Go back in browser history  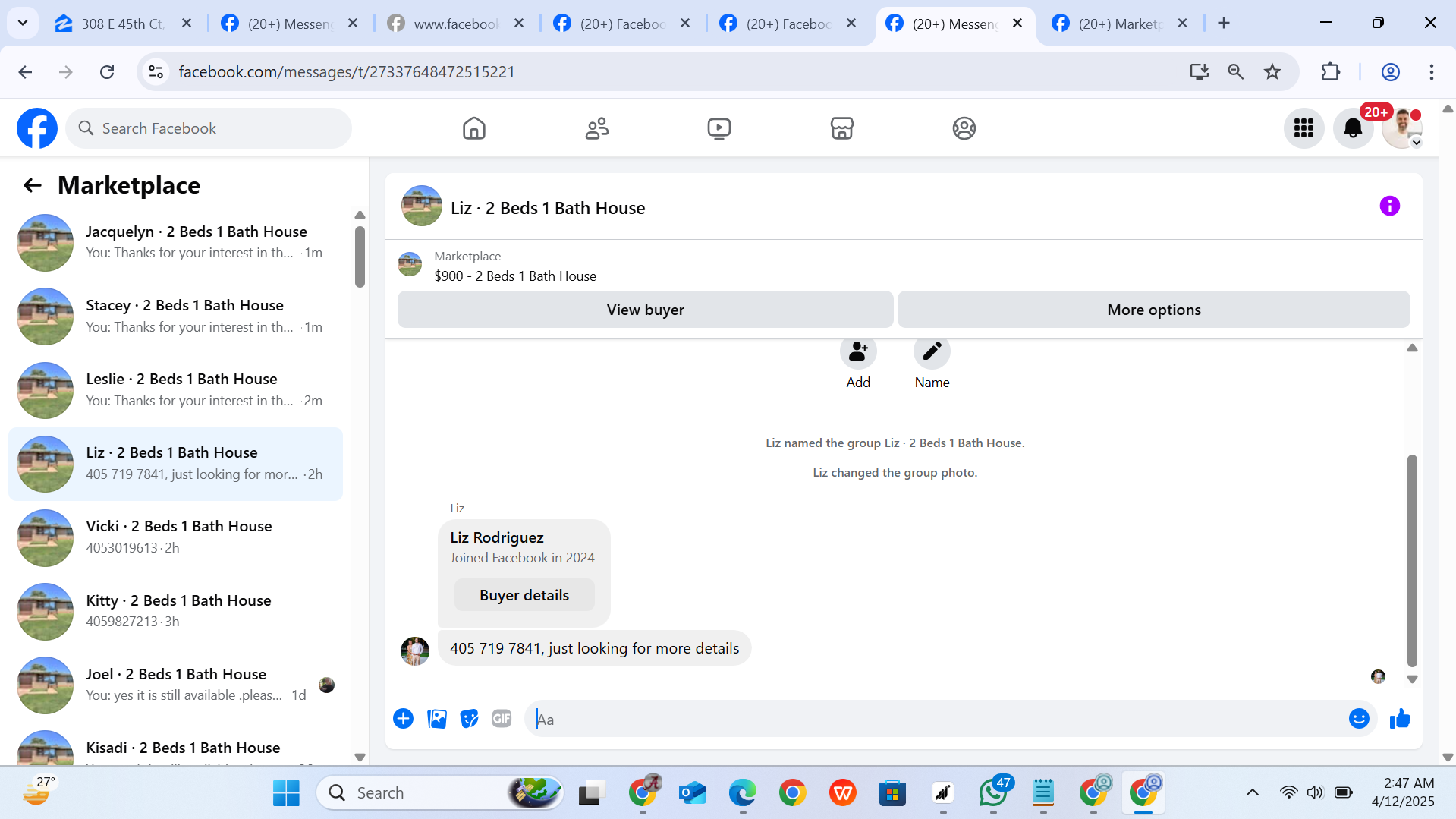(25, 72)
